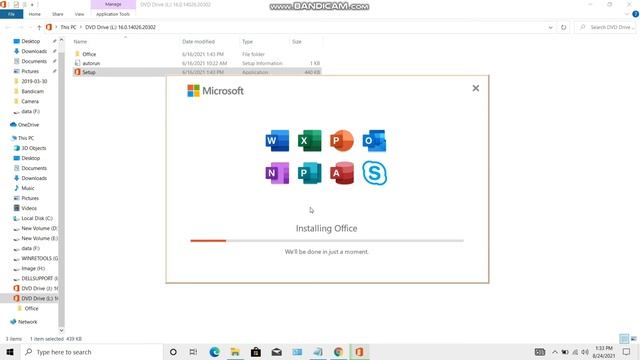
Task: Open the Camera folder in sidebar
Action: pyautogui.click(x=30, y=101)
